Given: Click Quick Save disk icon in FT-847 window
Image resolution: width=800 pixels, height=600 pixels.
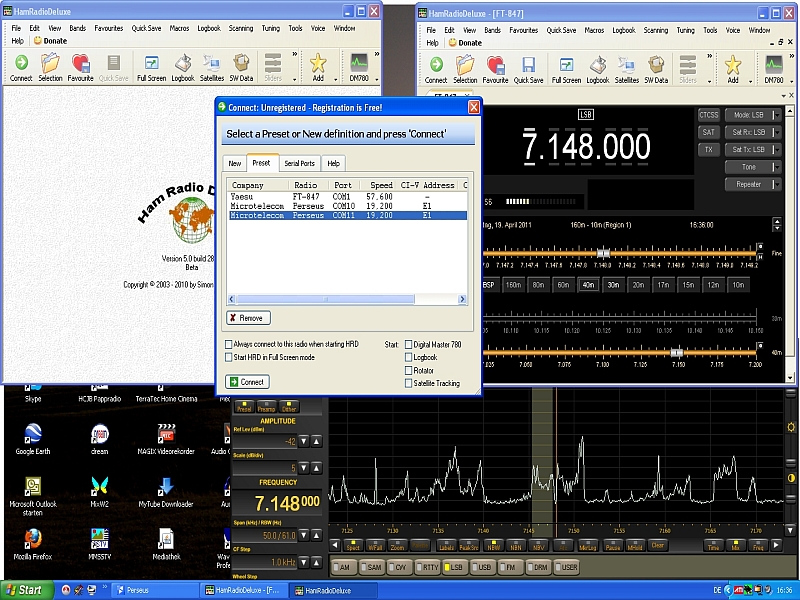Looking at the screenshot, I should 528,70.
